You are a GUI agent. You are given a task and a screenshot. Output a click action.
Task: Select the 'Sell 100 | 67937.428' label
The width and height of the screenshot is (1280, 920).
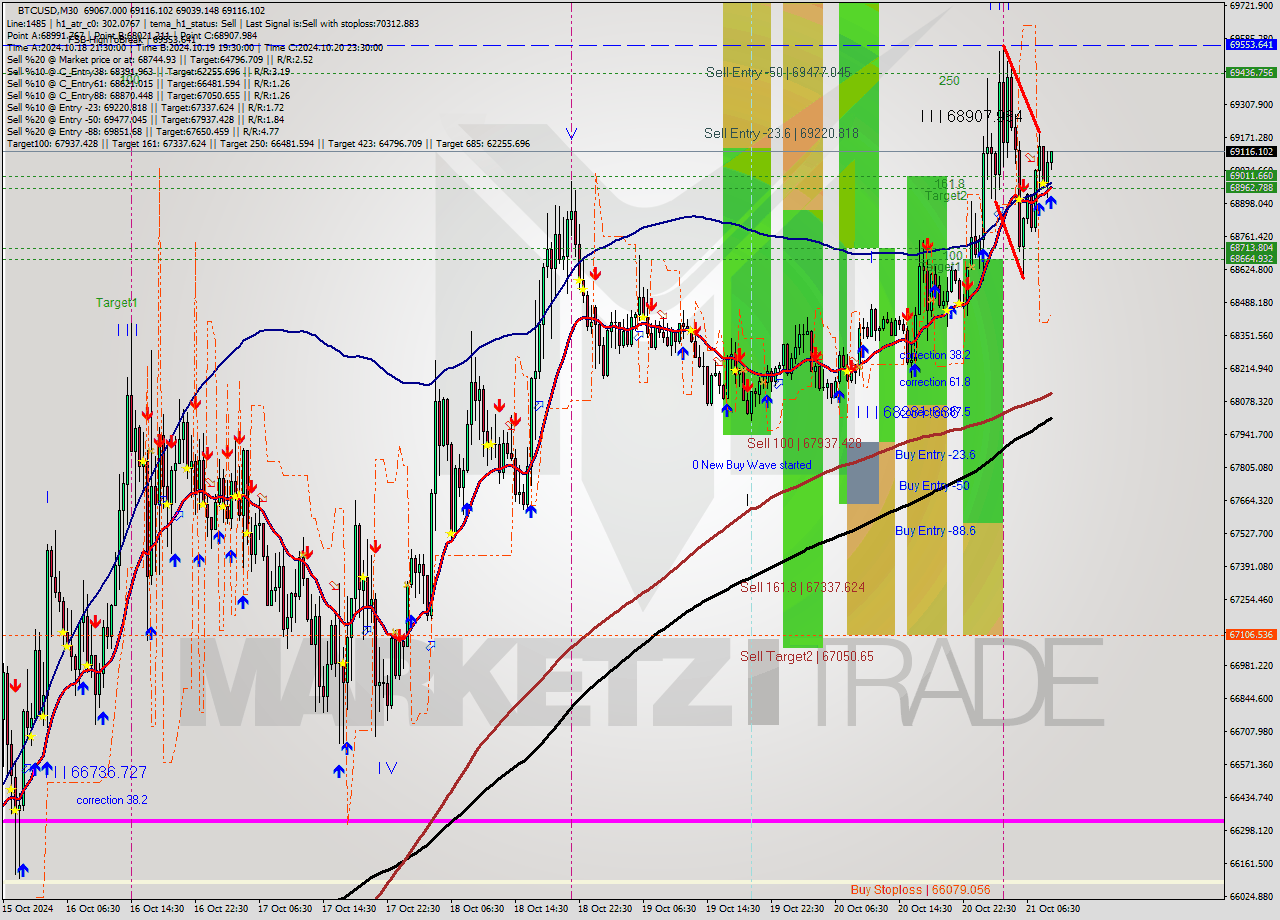[804, 443]
